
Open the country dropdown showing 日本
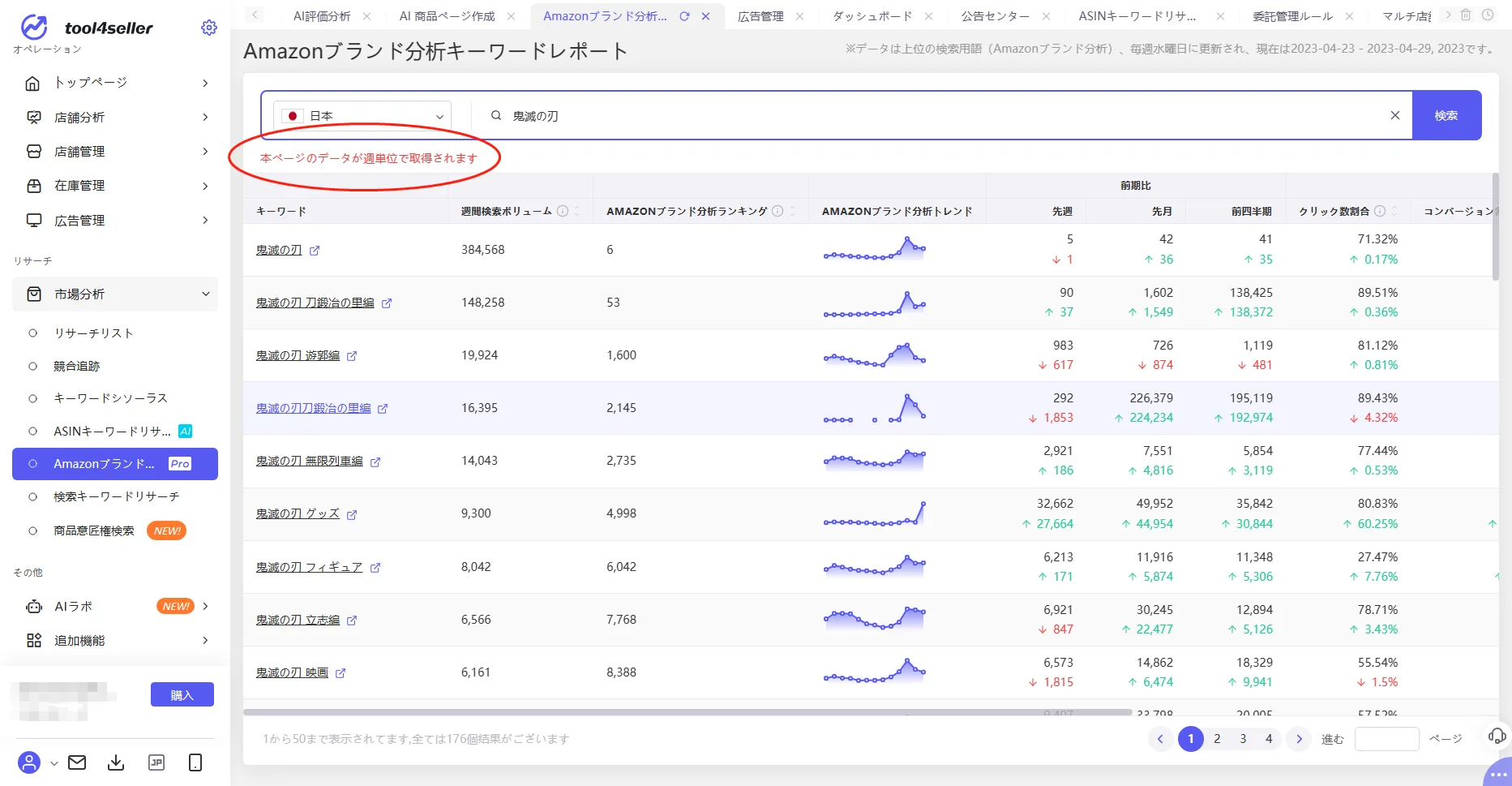[x=362, y=116]
